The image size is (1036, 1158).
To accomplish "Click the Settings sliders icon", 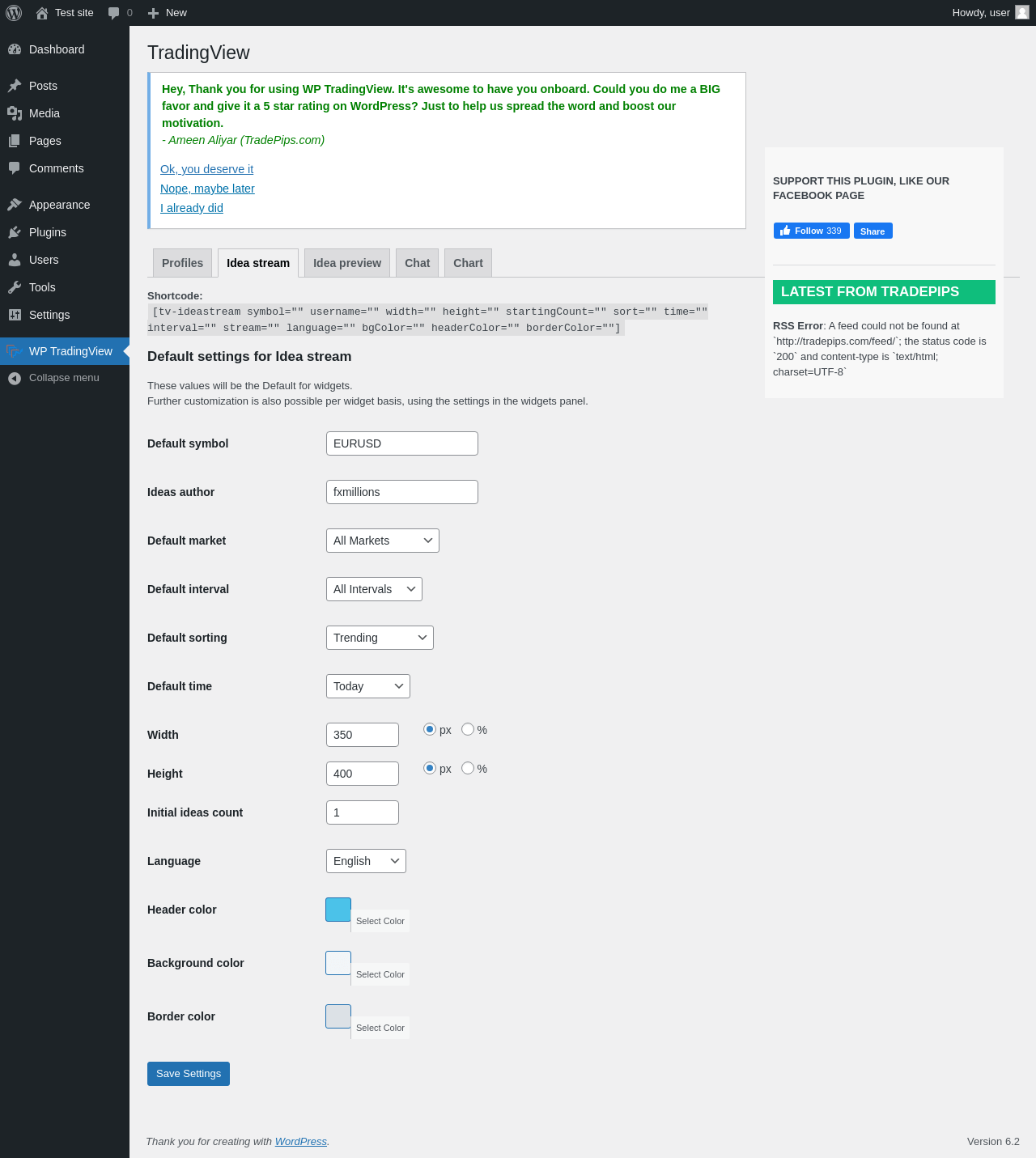I will [x=15, y=315].
